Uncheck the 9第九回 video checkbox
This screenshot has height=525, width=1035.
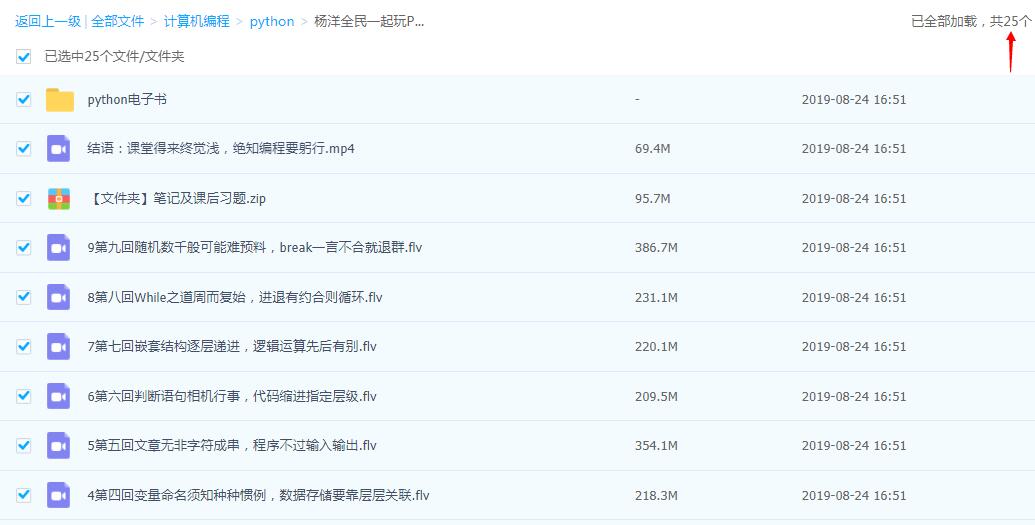pyautogui.click(x=24, y=248)
